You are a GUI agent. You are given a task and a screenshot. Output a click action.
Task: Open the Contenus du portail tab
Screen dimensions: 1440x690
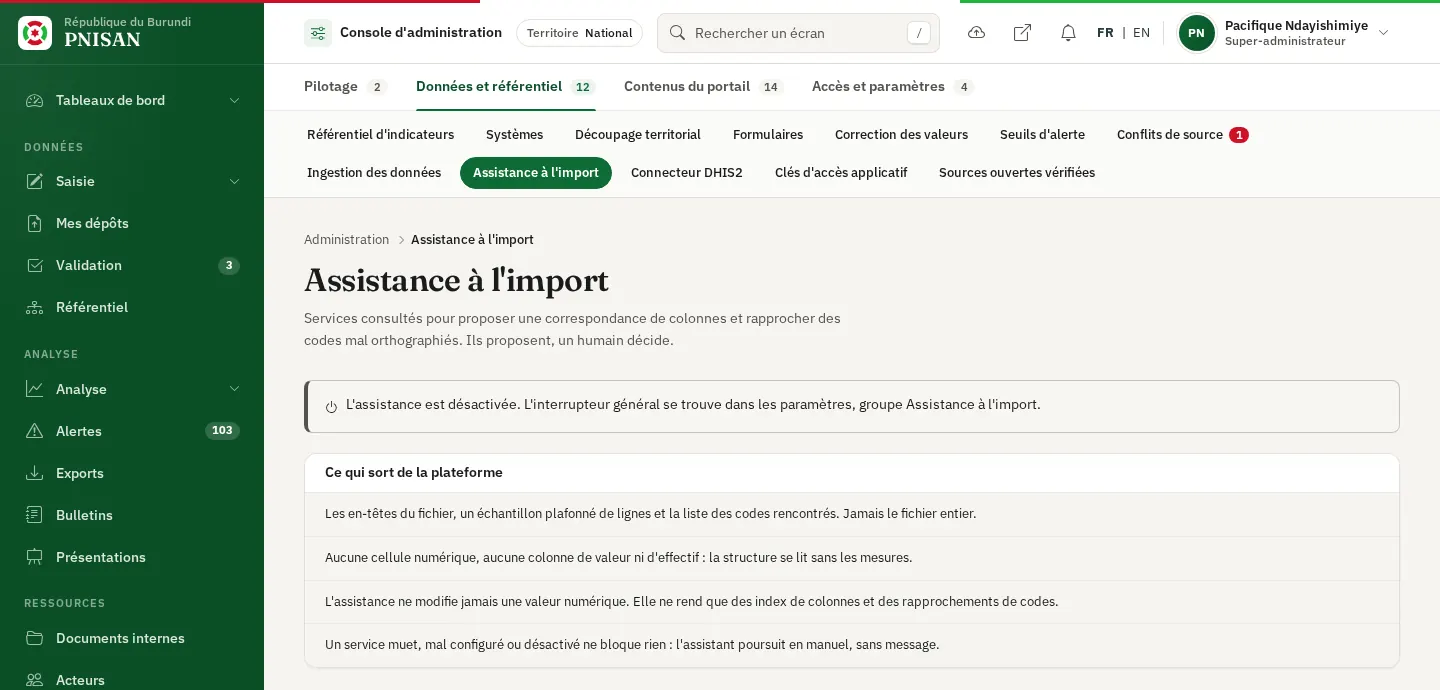pyautogui.click(x=703, y=87)
